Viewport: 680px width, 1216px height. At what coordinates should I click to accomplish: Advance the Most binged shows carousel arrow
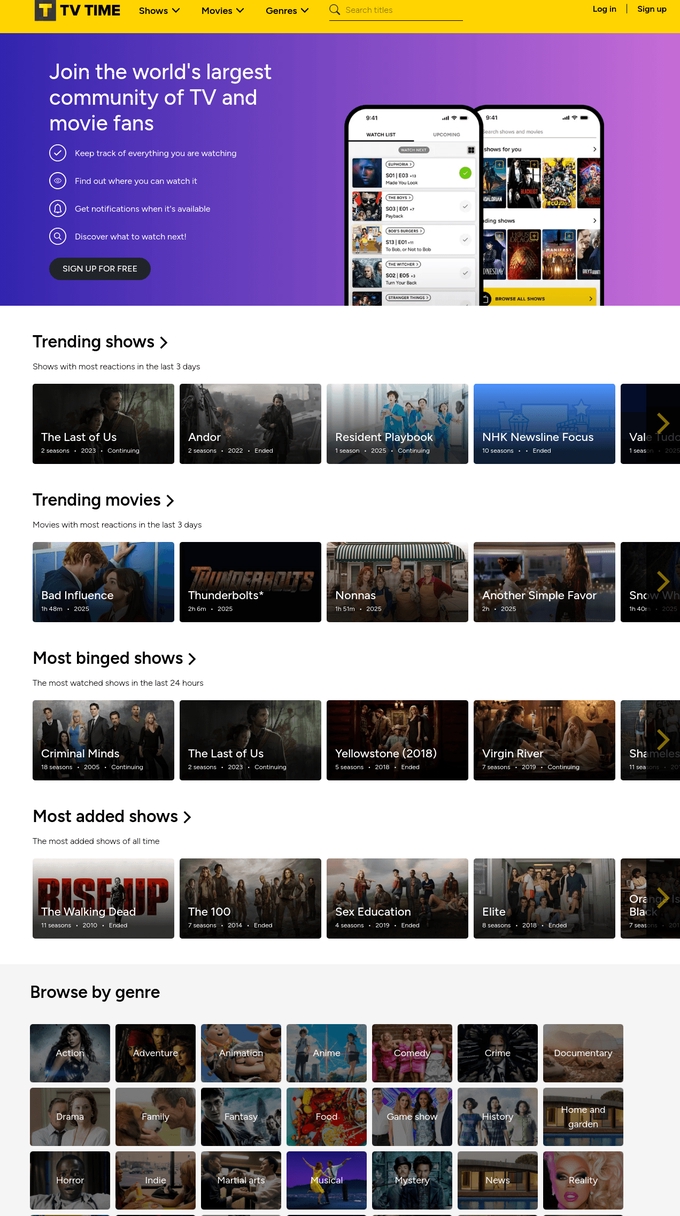point(662,739)
